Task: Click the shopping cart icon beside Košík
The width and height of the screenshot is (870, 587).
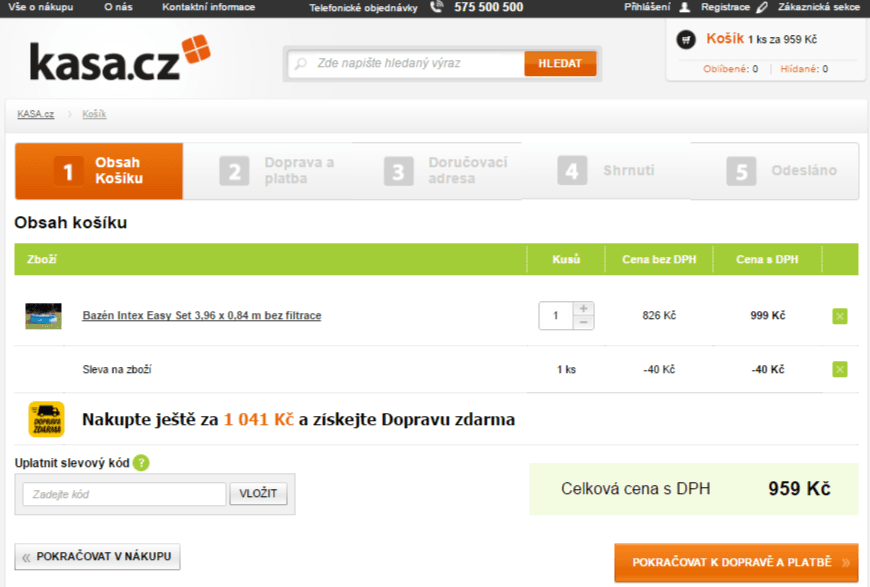Action: point(686,40)
